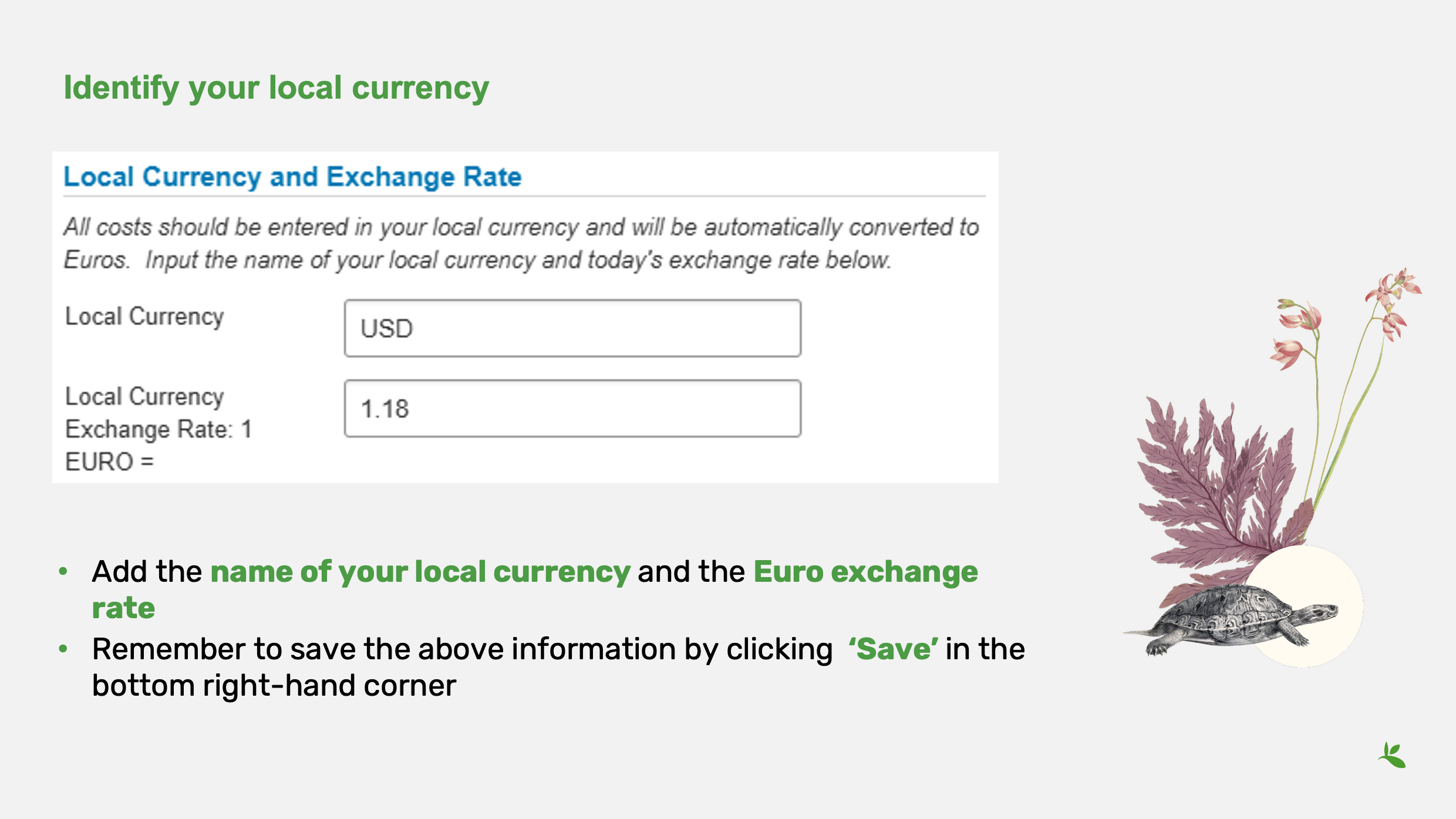The height and width of the screenshot is (819, 1456).
Task: Click the green 'name of your local currency' text
Action: pyautogui.click(x=420, y=572)
